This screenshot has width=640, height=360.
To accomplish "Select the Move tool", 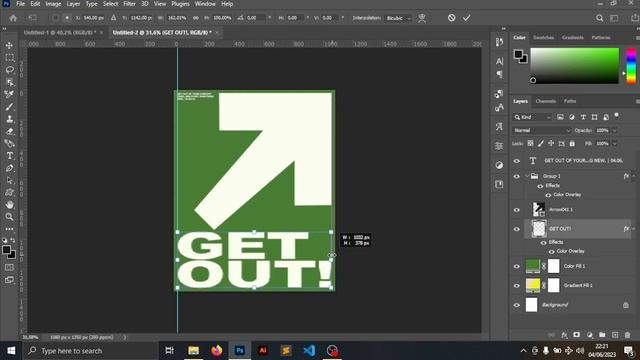I will 9,45.
